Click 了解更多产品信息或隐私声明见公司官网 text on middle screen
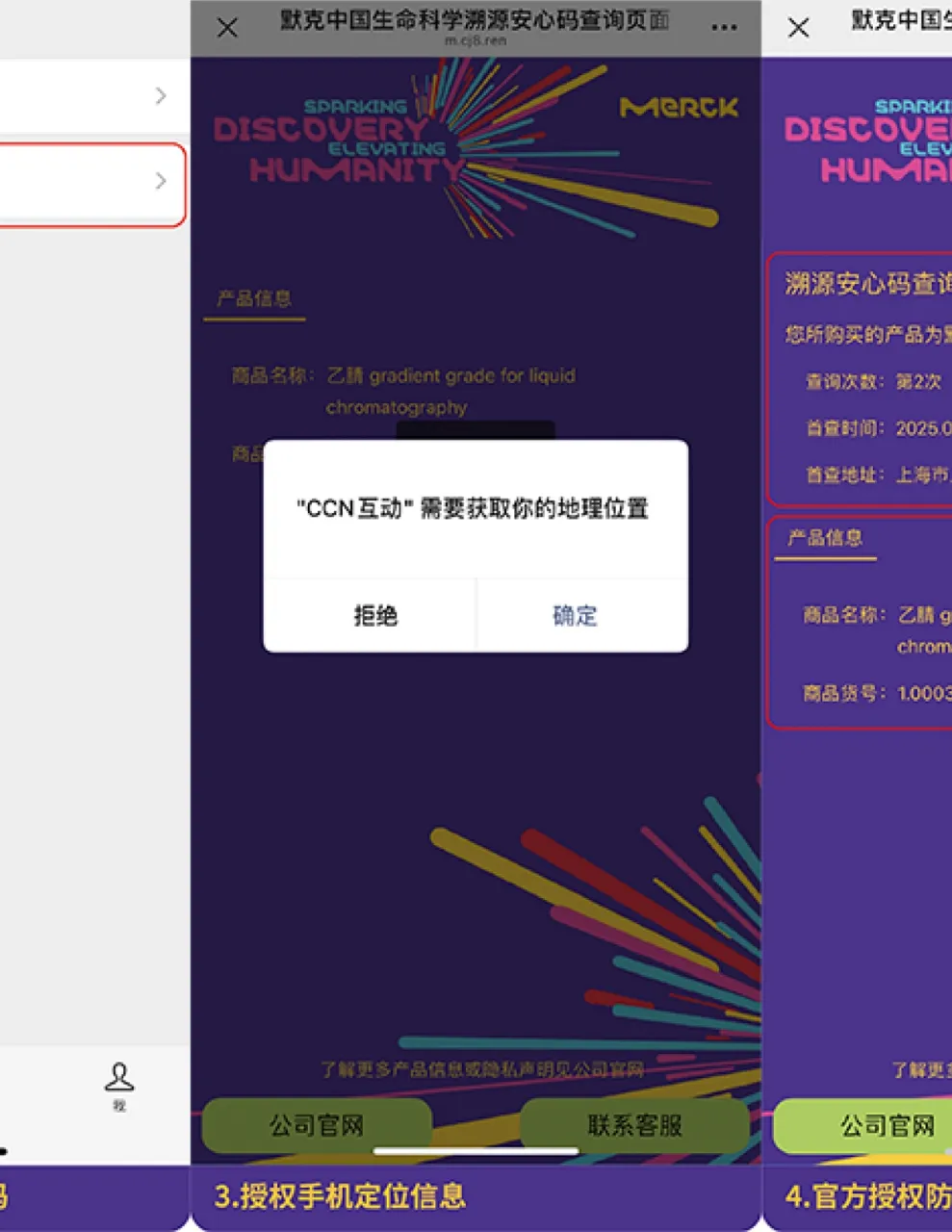This screenshot has height=1232, width=952. tap(482, 1069)
